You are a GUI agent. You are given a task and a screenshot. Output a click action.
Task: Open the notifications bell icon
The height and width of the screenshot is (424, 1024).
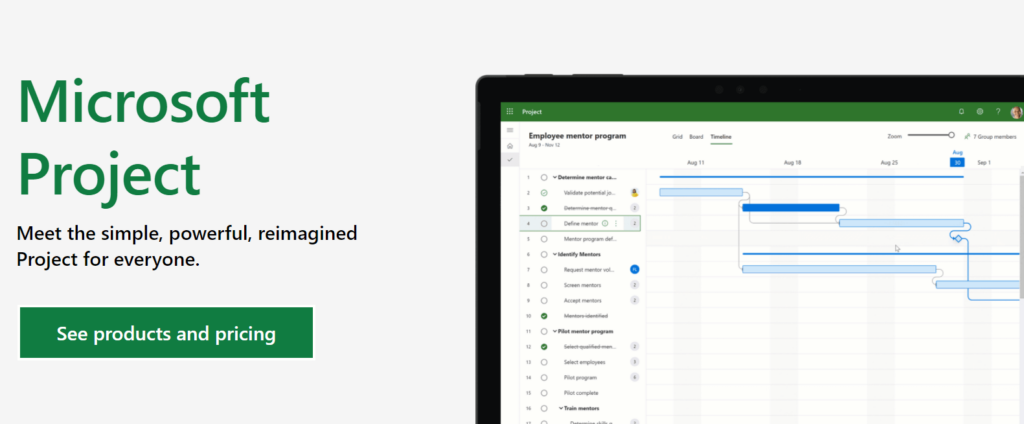click(x=961, y=112)
